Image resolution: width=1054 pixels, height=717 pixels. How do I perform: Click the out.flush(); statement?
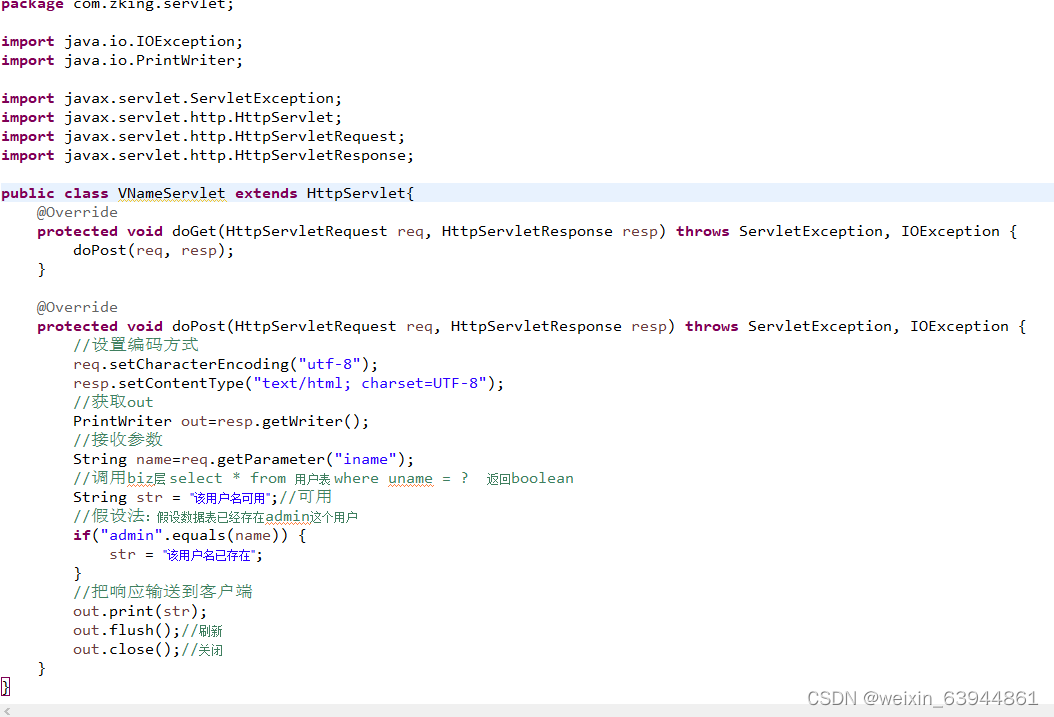(127, 630)
